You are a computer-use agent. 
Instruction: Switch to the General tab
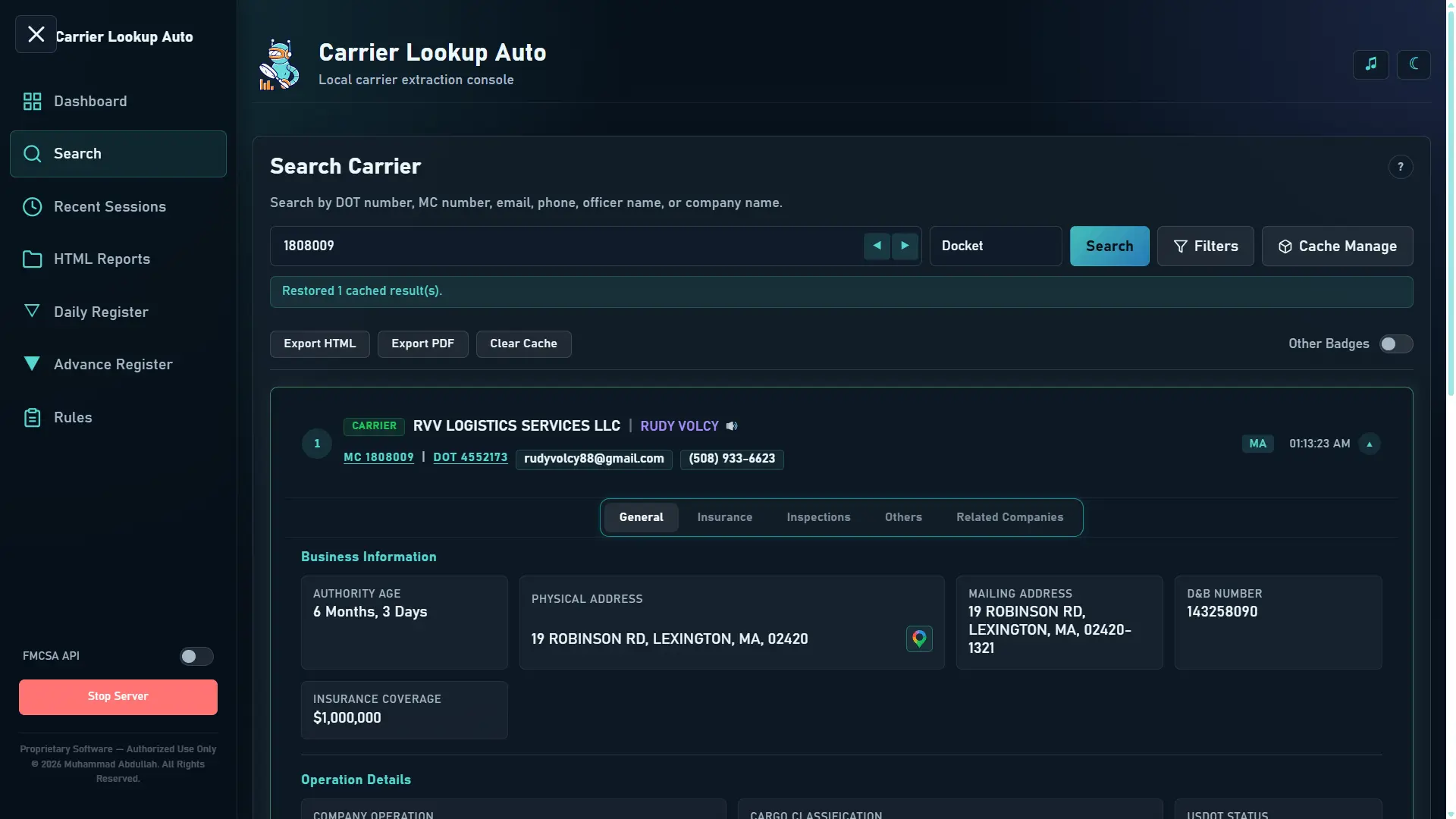coord(641,518)
